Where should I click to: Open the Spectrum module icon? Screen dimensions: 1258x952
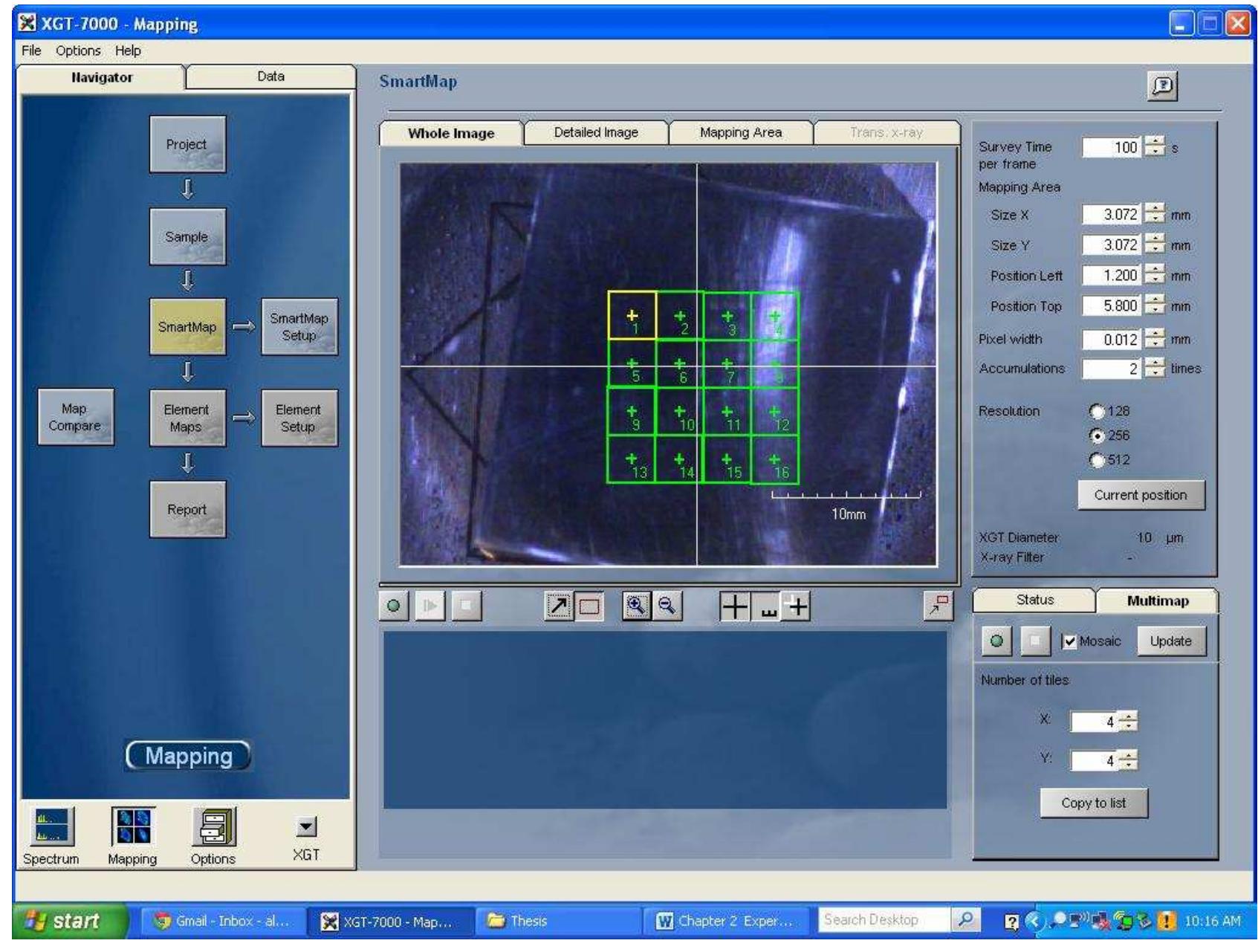[51, 826]
